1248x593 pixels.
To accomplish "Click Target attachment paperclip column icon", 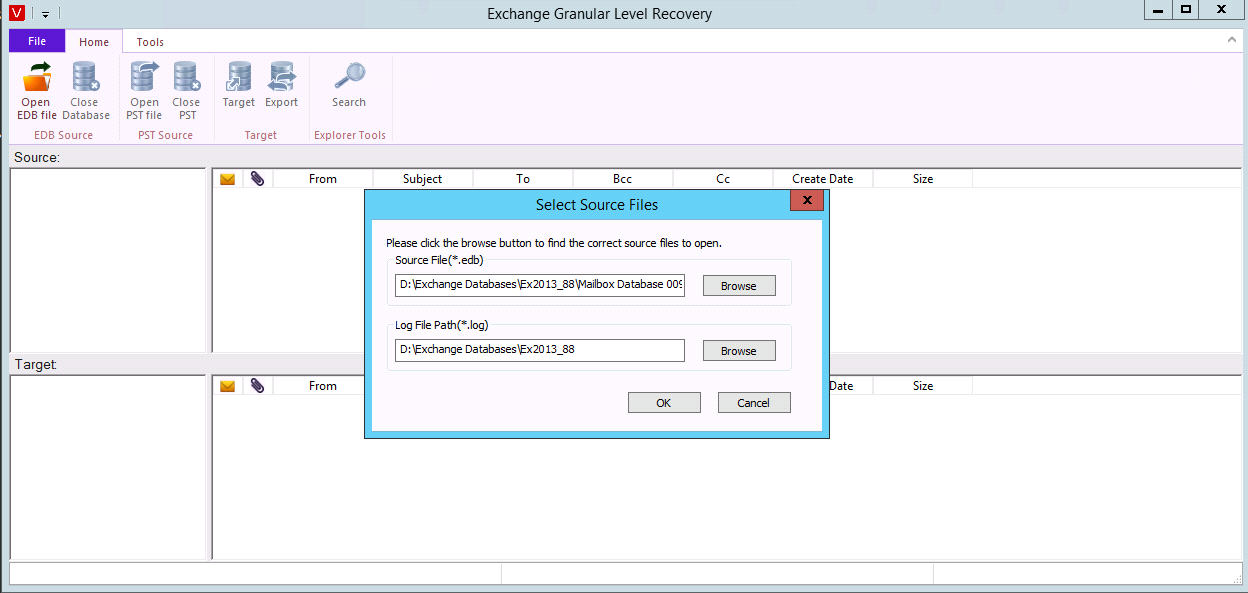I will pyautogui.click(x=257, y=386).
